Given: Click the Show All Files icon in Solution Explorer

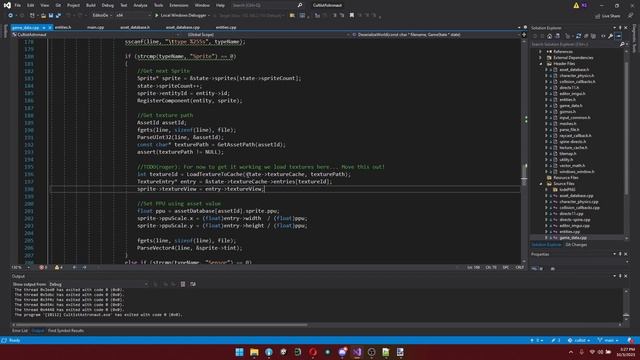Looking at the screenshot, I should 593,36.
